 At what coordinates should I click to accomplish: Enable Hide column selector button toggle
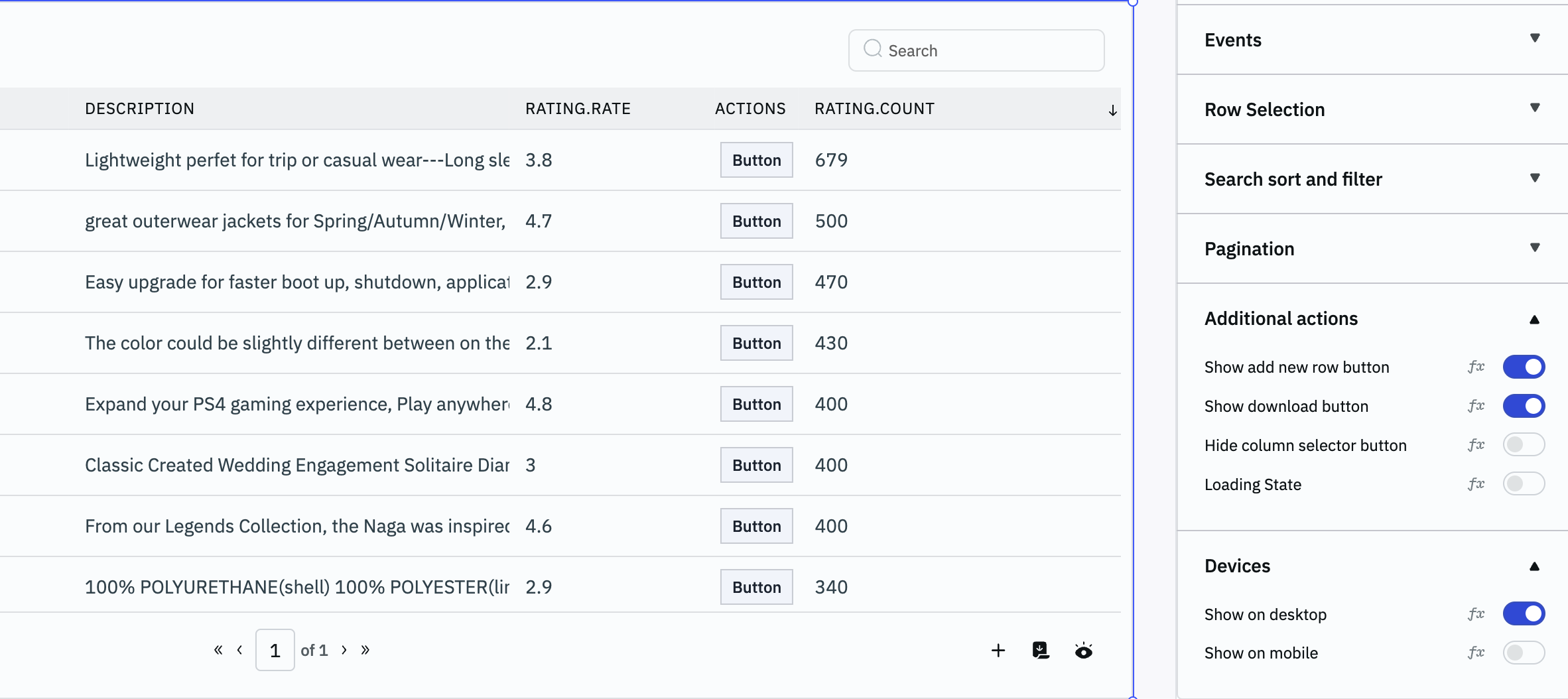[1524, 445]
